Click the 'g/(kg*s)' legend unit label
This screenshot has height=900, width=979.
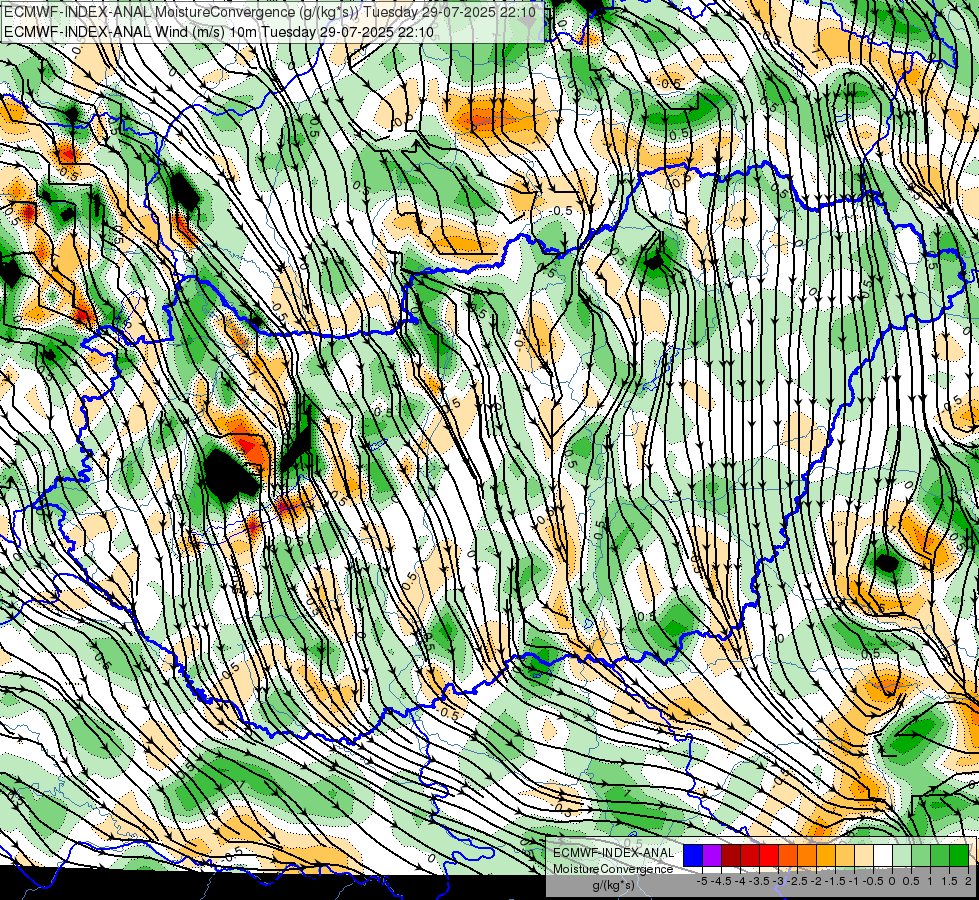(x=613, y=885)
